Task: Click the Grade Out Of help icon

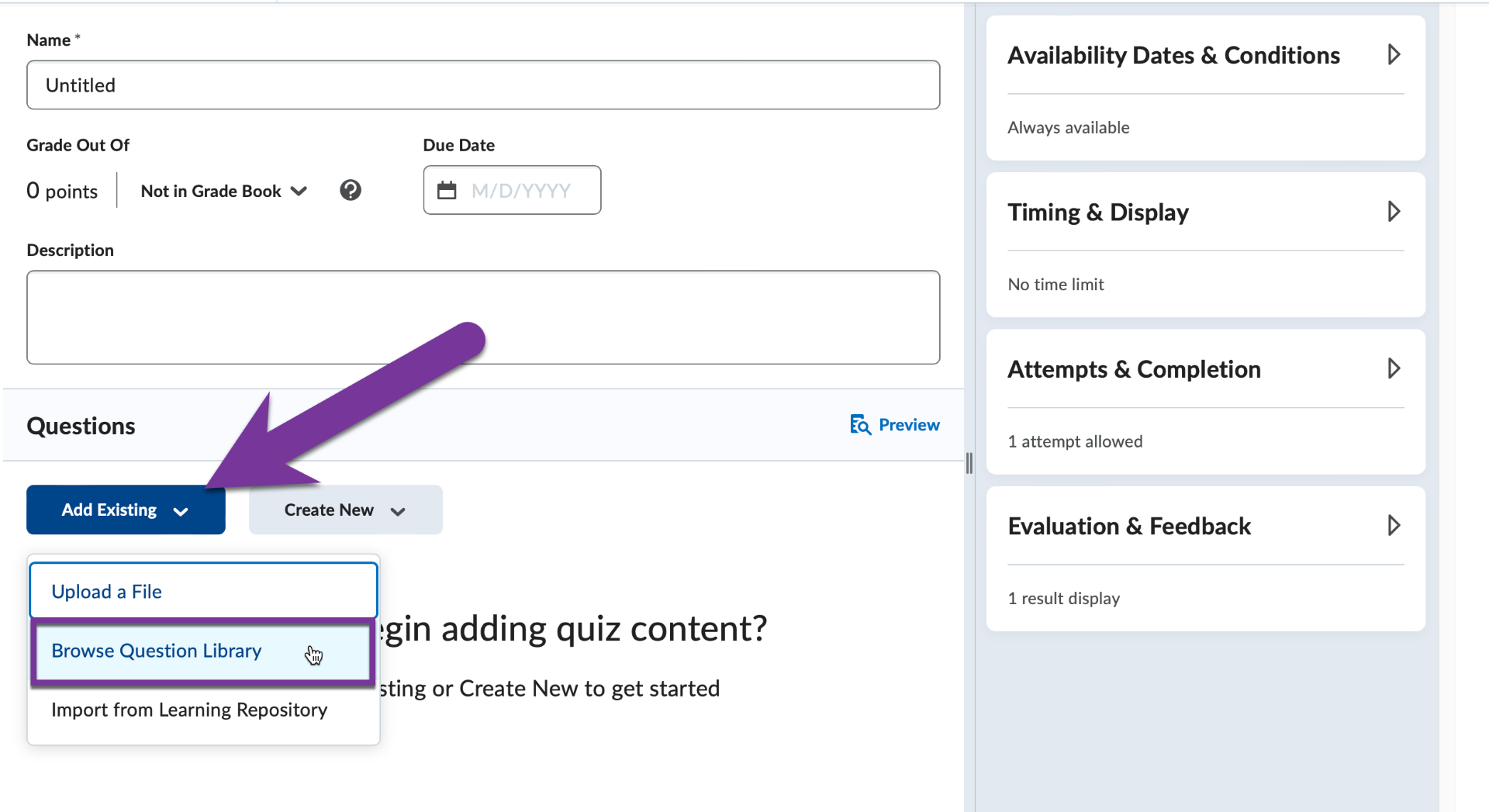Action: pyautogui.click(x=351, y=190)
